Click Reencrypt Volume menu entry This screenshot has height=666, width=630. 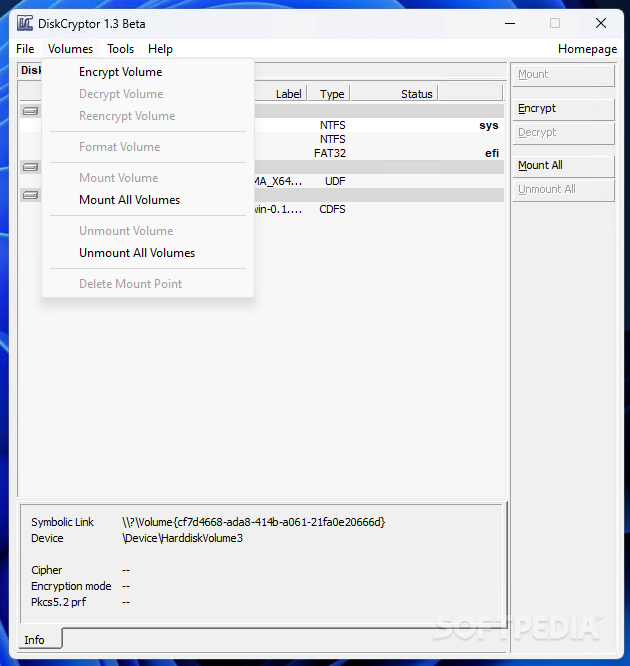(x=148, y=116)
